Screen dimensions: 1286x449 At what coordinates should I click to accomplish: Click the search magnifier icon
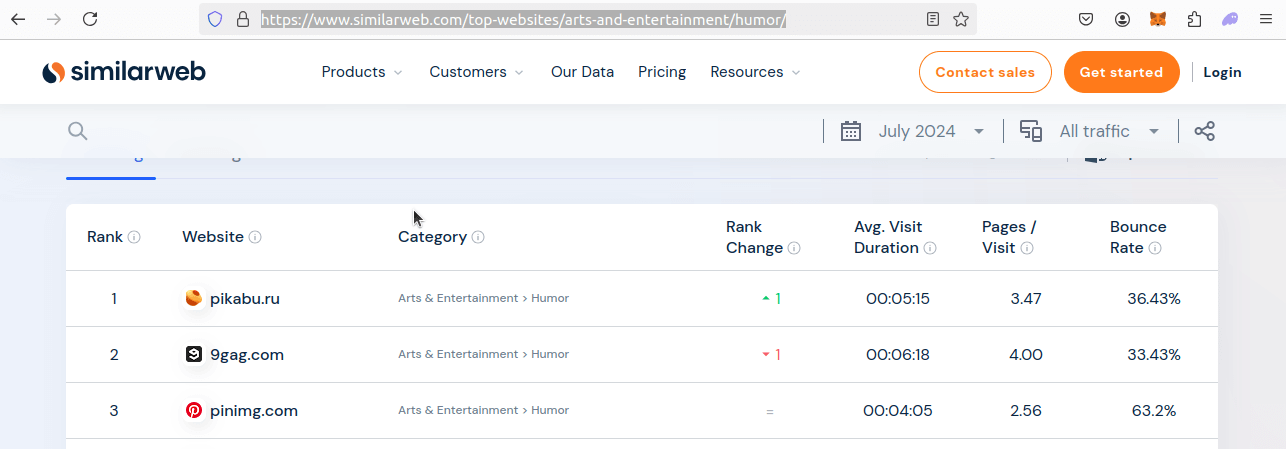(78, 131)
